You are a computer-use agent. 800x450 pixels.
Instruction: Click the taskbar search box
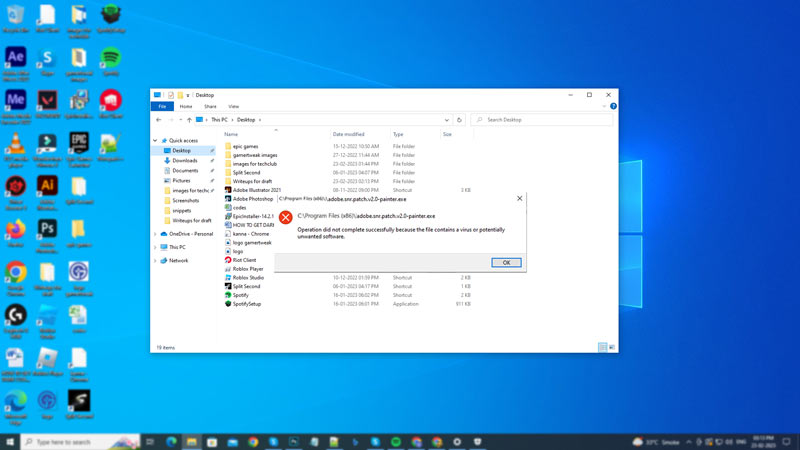coord(80,442)
